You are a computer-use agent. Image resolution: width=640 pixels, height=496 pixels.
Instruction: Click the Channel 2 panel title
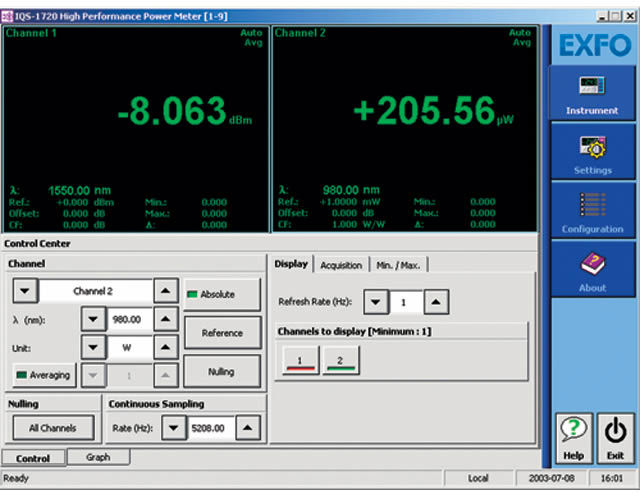300,33
